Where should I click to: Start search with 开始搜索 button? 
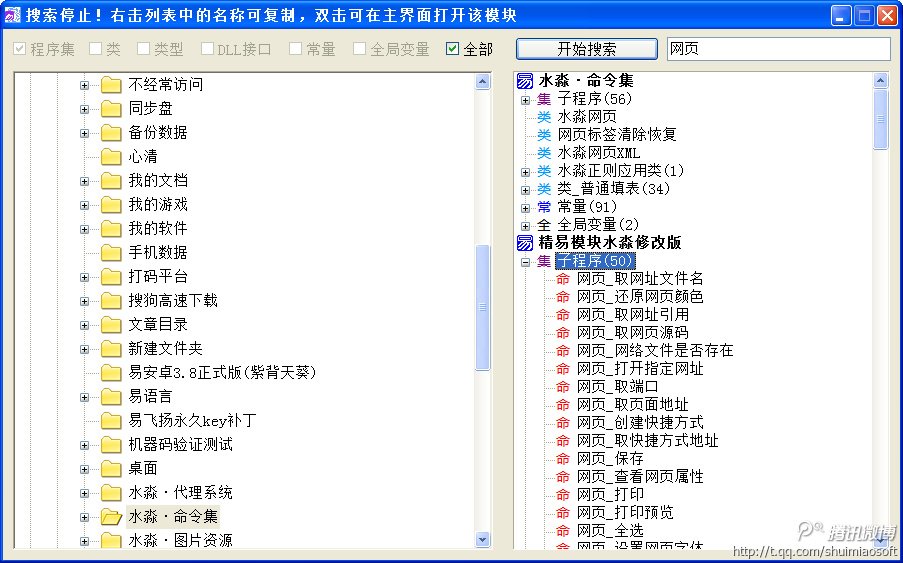(x=587, y=49)
